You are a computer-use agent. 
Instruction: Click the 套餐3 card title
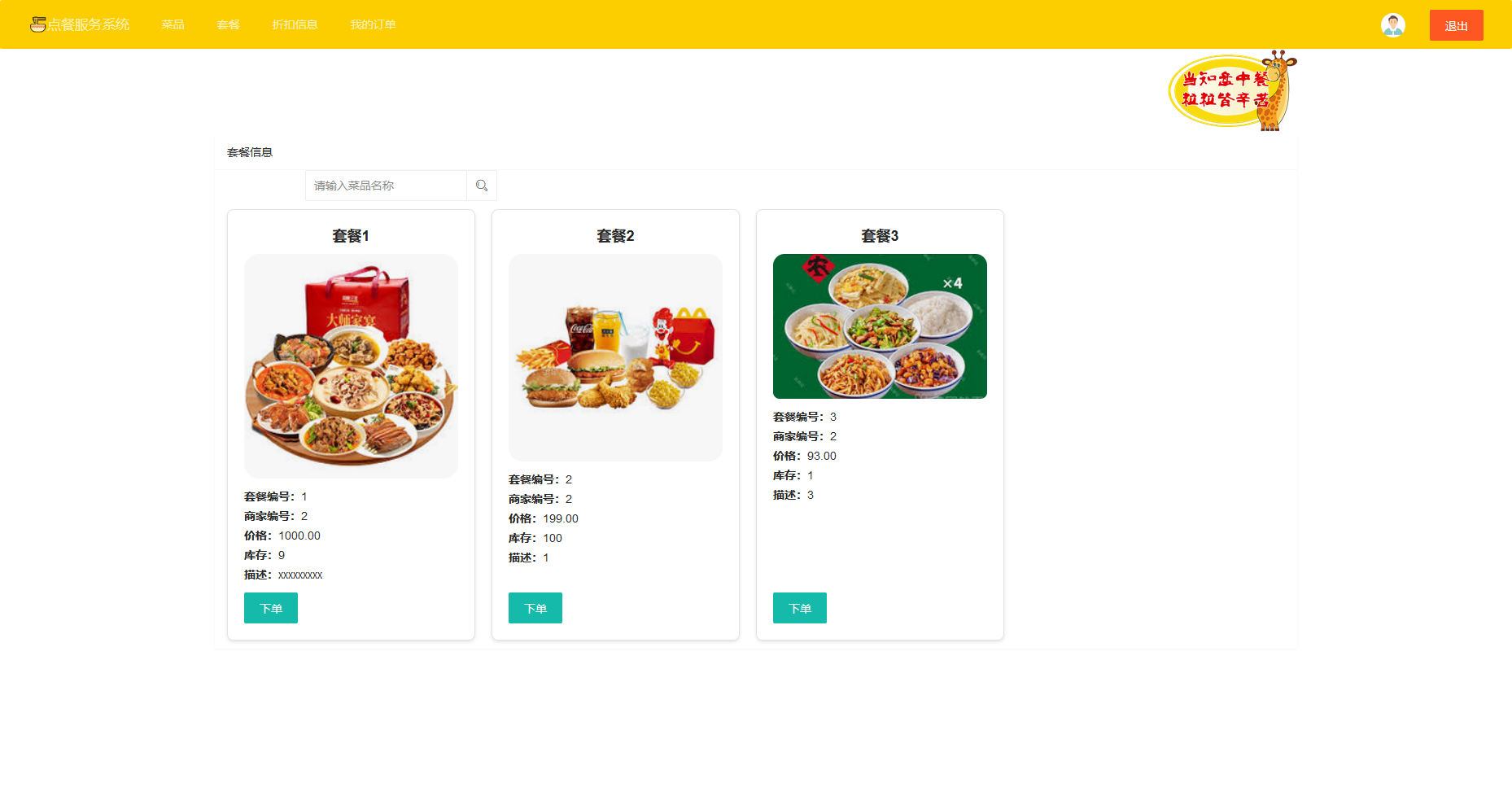pyautogui.click(x=880, y=236)
